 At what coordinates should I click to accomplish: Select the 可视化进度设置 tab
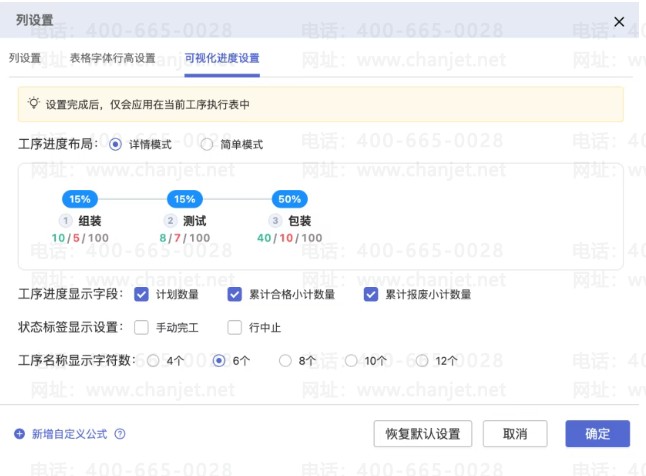tap(222, 58)
